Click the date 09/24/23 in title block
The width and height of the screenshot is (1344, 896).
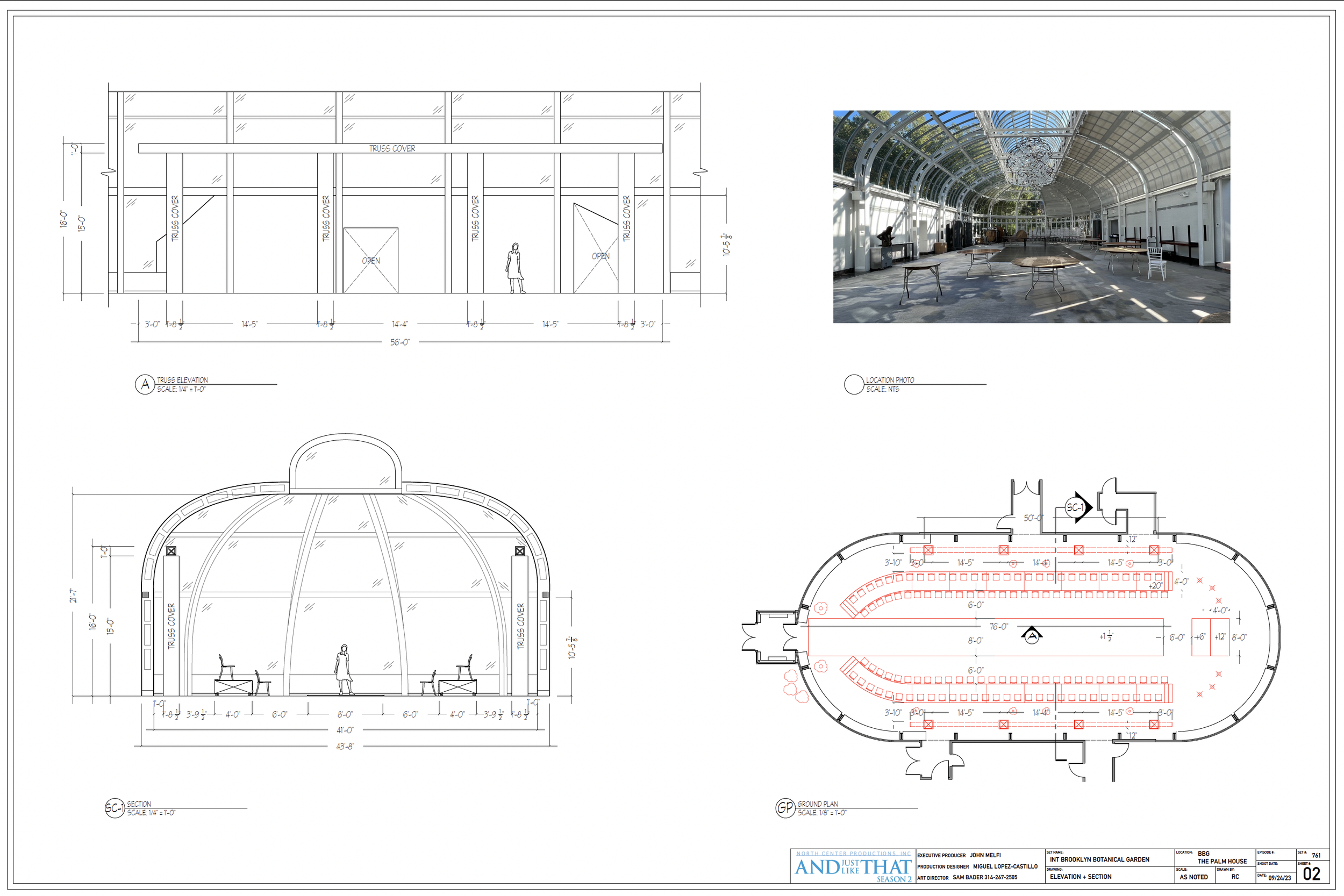[x=1279, y=878]
